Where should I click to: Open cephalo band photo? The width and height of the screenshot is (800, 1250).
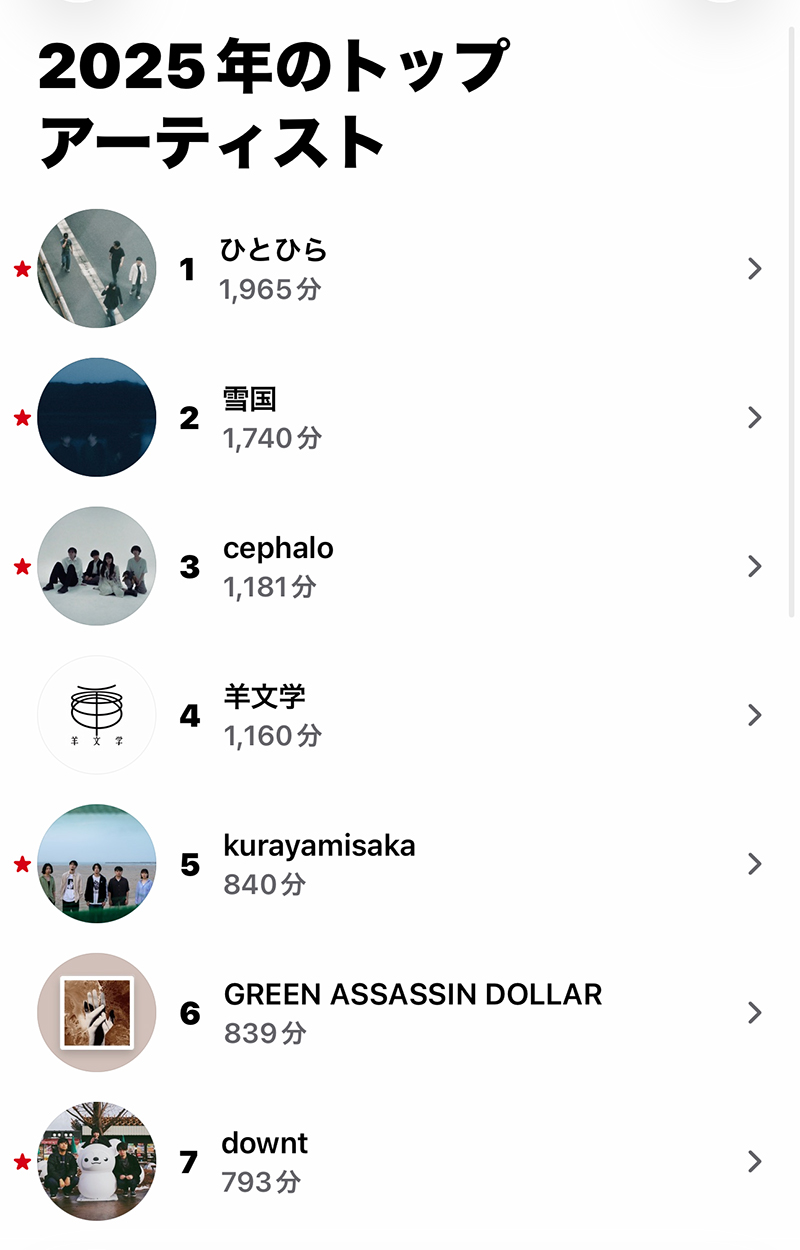tap(97, 566)
